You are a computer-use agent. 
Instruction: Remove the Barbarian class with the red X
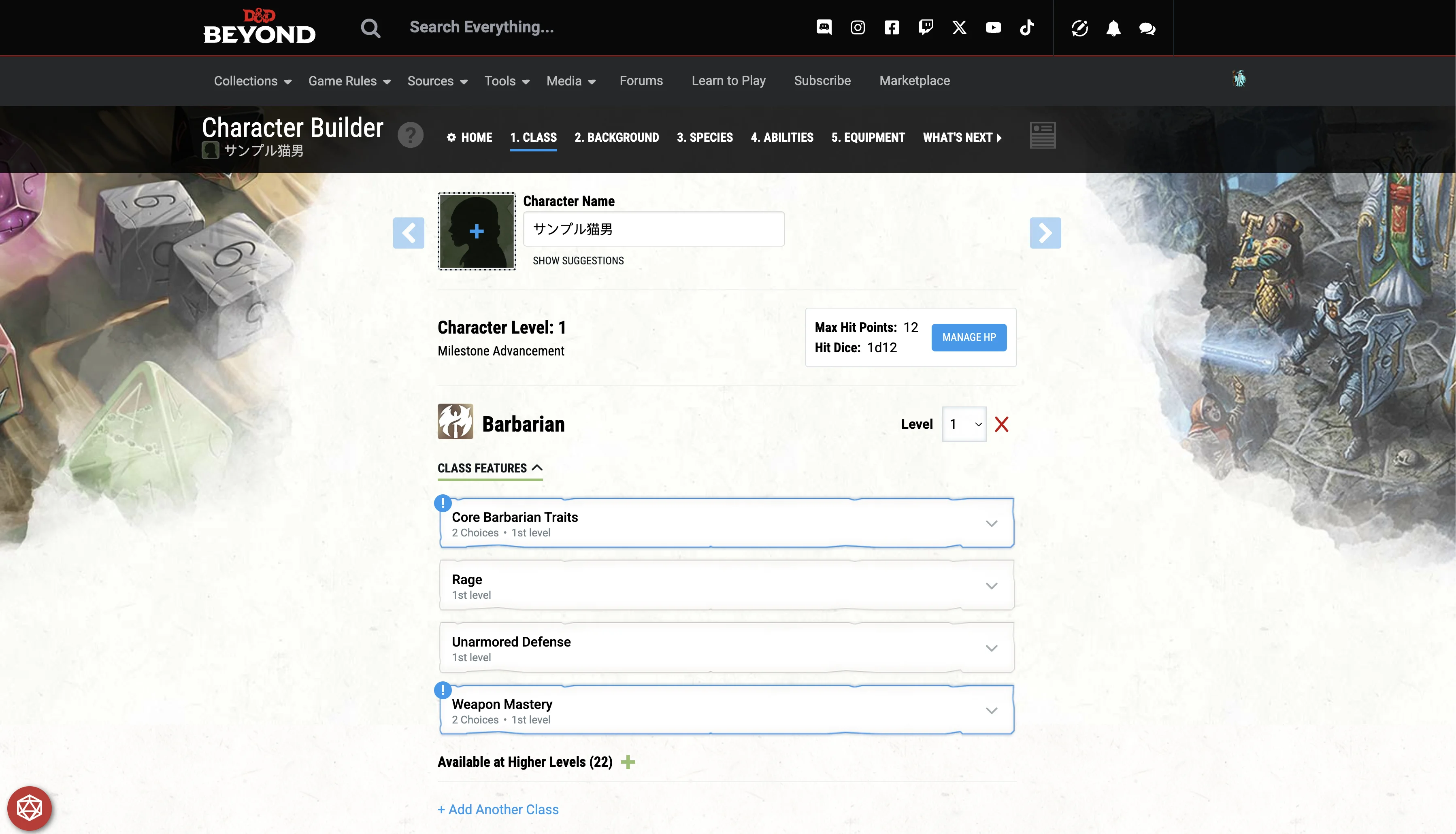[x=1001, y=424]
